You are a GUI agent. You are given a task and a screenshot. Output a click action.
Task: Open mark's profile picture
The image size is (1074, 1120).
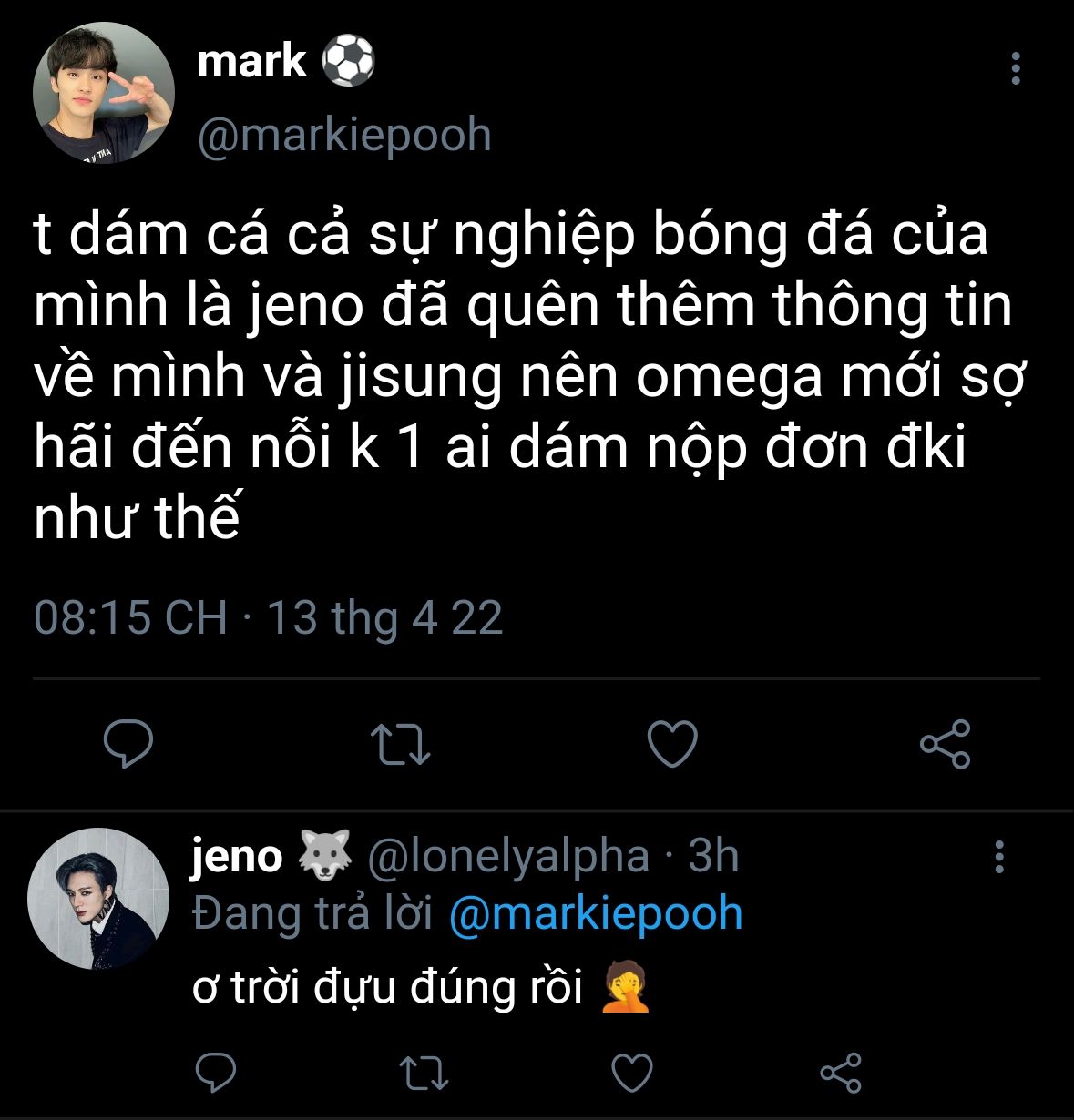(x=103, y=94)
